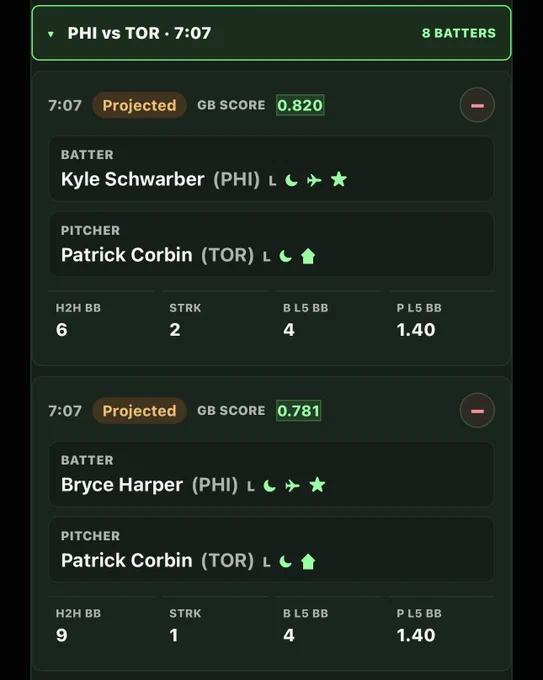Click the Projected badge on Schwarber card
543x680 pixels.
(x=139, y=105)
